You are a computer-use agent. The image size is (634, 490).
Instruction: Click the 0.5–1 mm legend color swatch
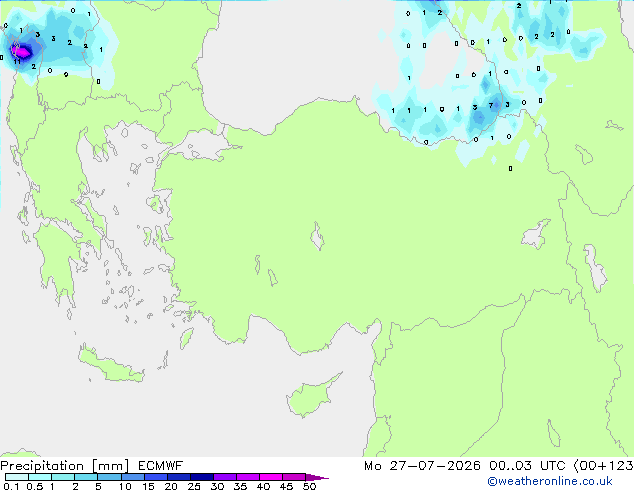click(x=40, y=477)
